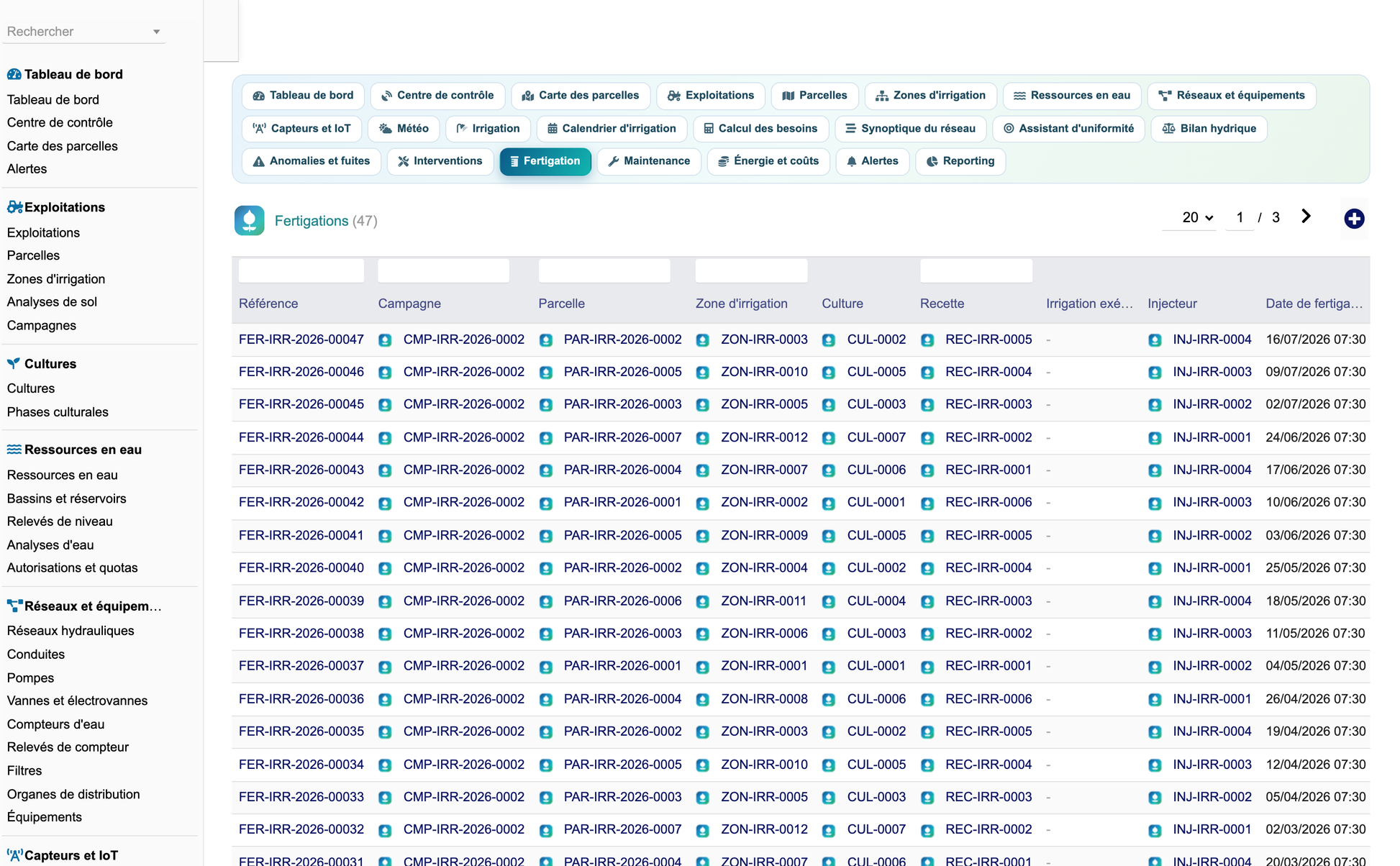Add a new fertigation with plus icon
The image size is (1400, 866).
(1354, 219)
